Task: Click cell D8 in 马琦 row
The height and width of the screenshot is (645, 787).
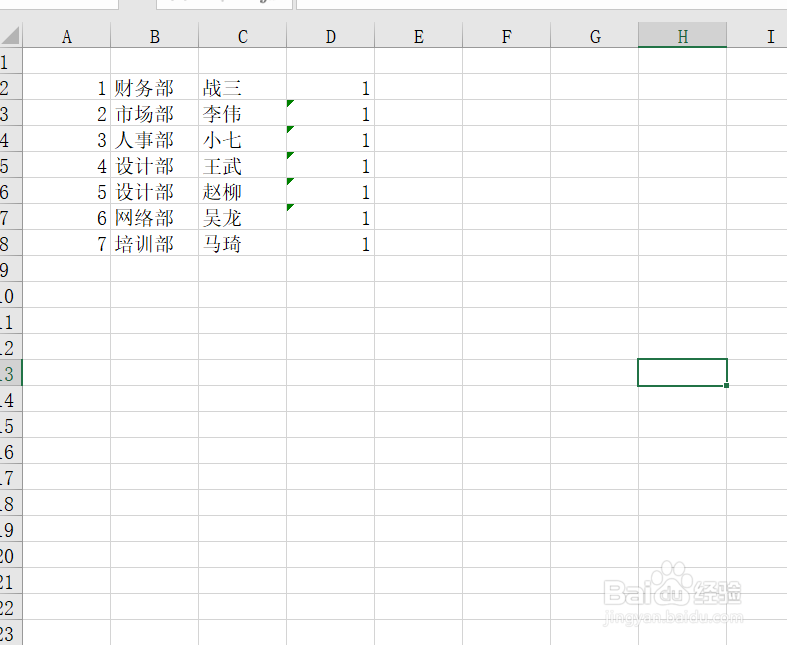Action: pyautogui.click(x=330, y=243)
